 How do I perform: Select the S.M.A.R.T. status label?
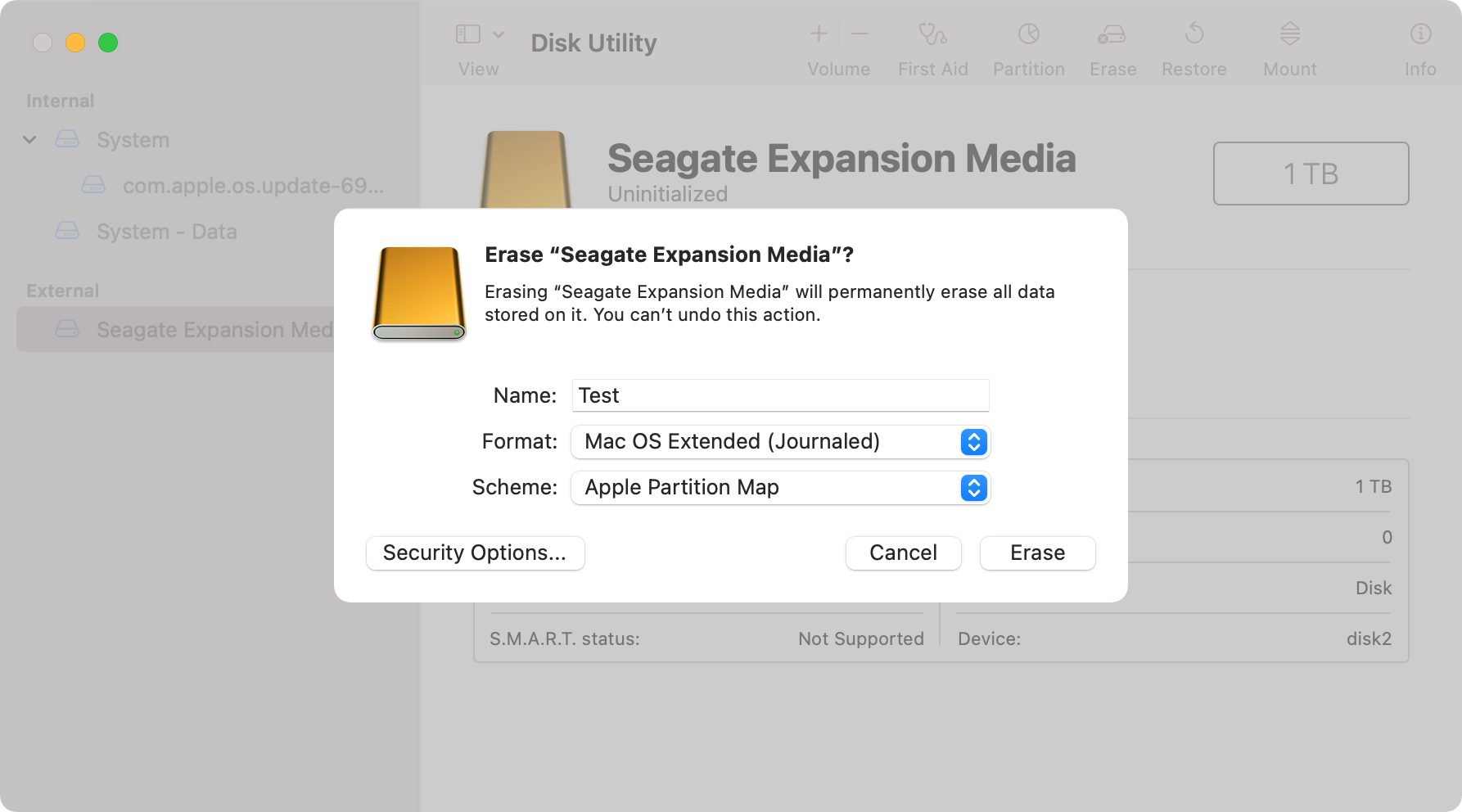[x=565, y=638]
